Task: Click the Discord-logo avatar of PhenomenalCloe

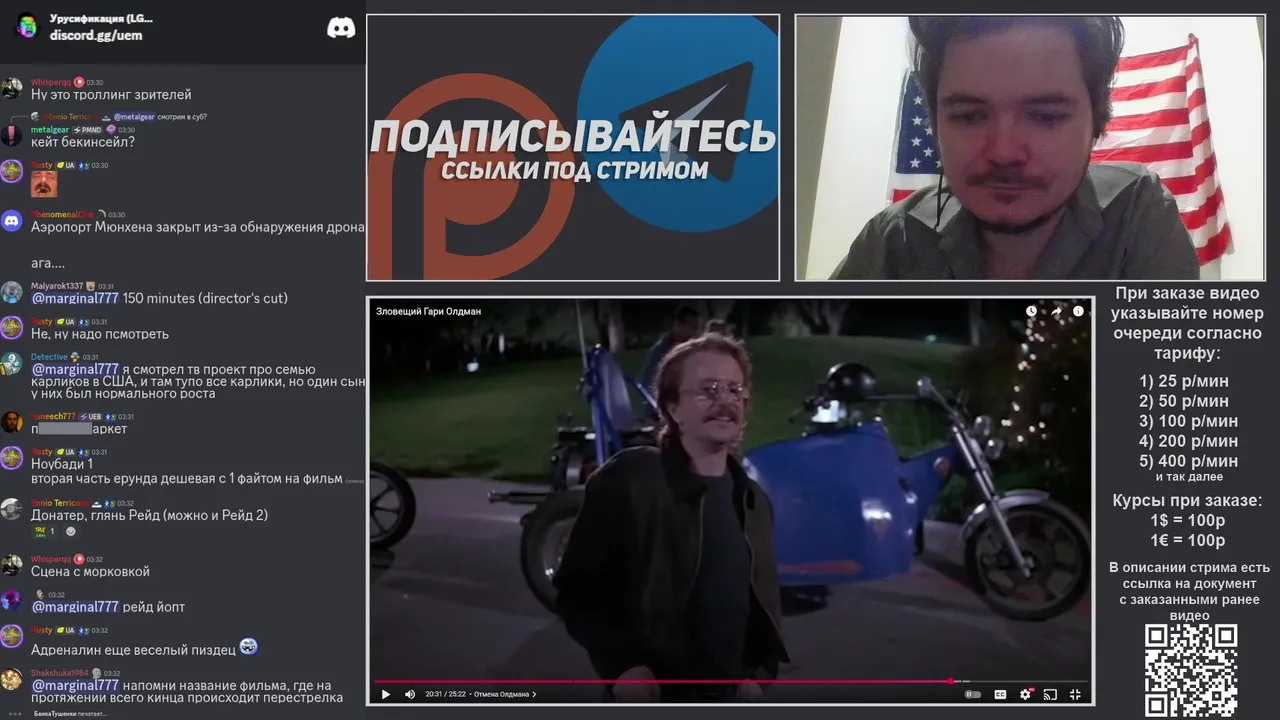Action: 11,221
